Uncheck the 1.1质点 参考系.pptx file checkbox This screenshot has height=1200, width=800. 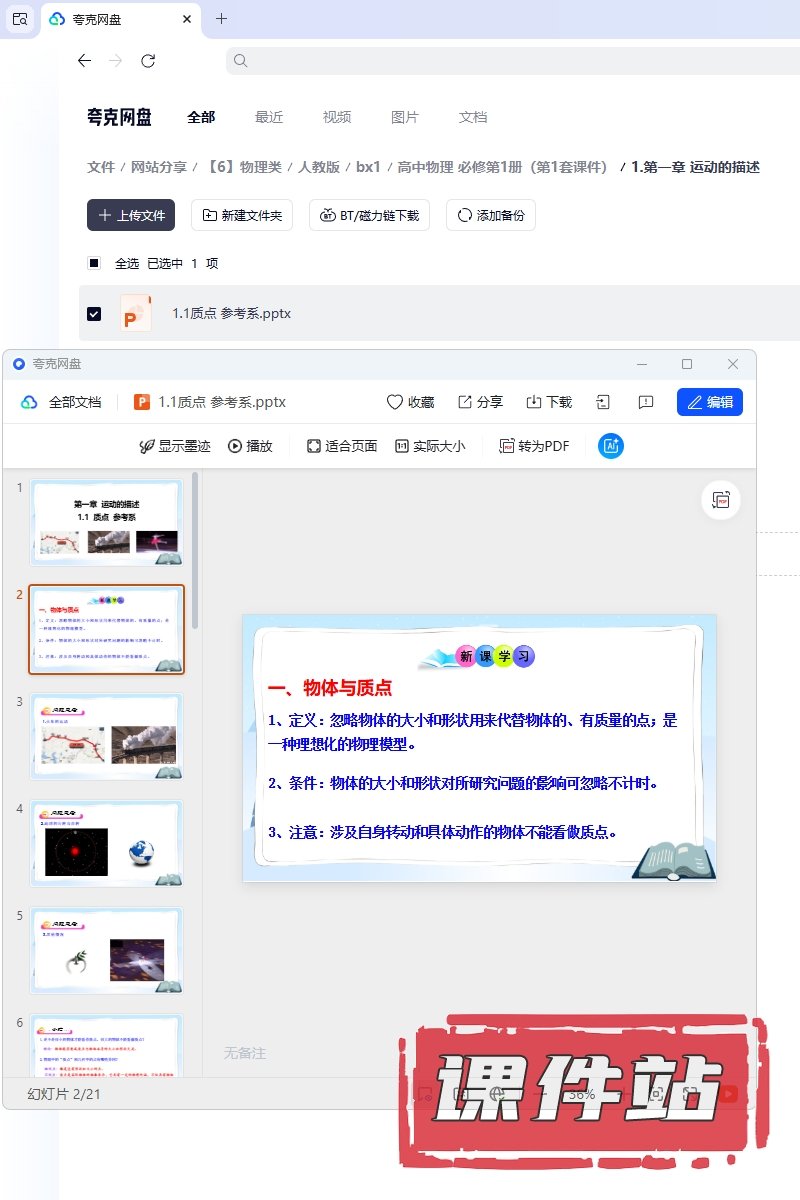coord(94,313)
